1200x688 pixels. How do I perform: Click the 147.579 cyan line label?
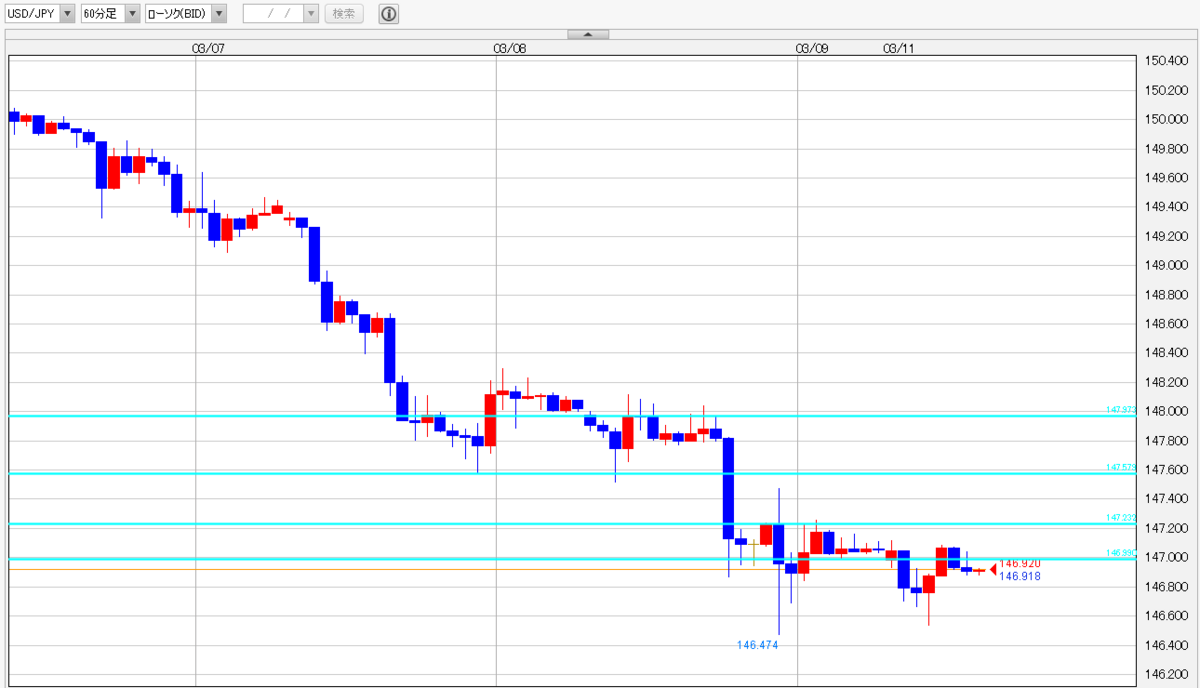pyautogui.click(x=1121, y=467)
